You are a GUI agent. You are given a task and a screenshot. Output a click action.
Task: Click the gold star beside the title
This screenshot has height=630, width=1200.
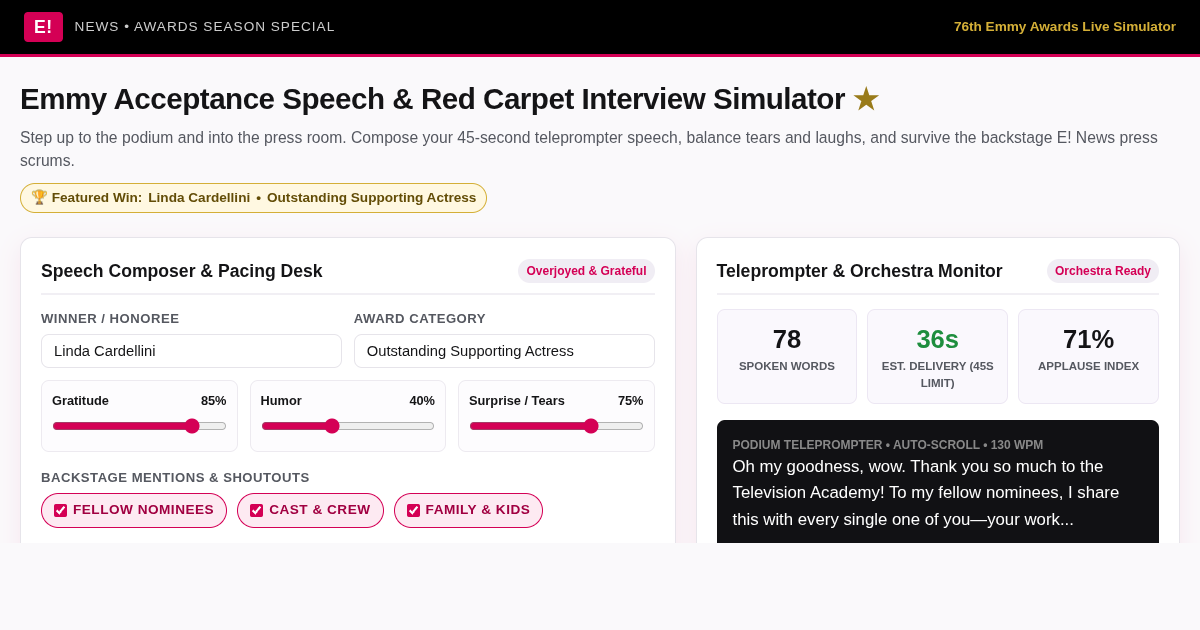coord(866,99)
